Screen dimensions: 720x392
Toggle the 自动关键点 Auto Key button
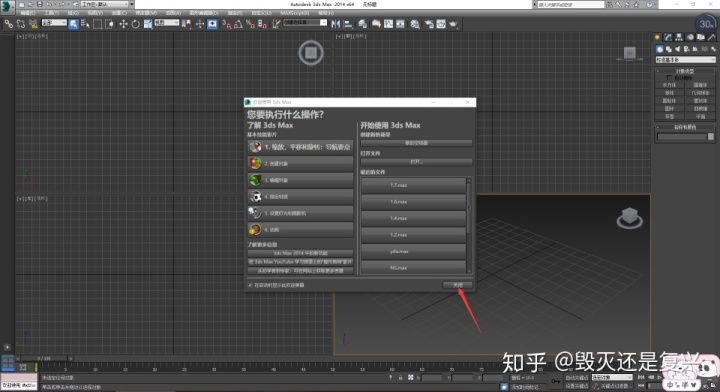pos(576,377)
